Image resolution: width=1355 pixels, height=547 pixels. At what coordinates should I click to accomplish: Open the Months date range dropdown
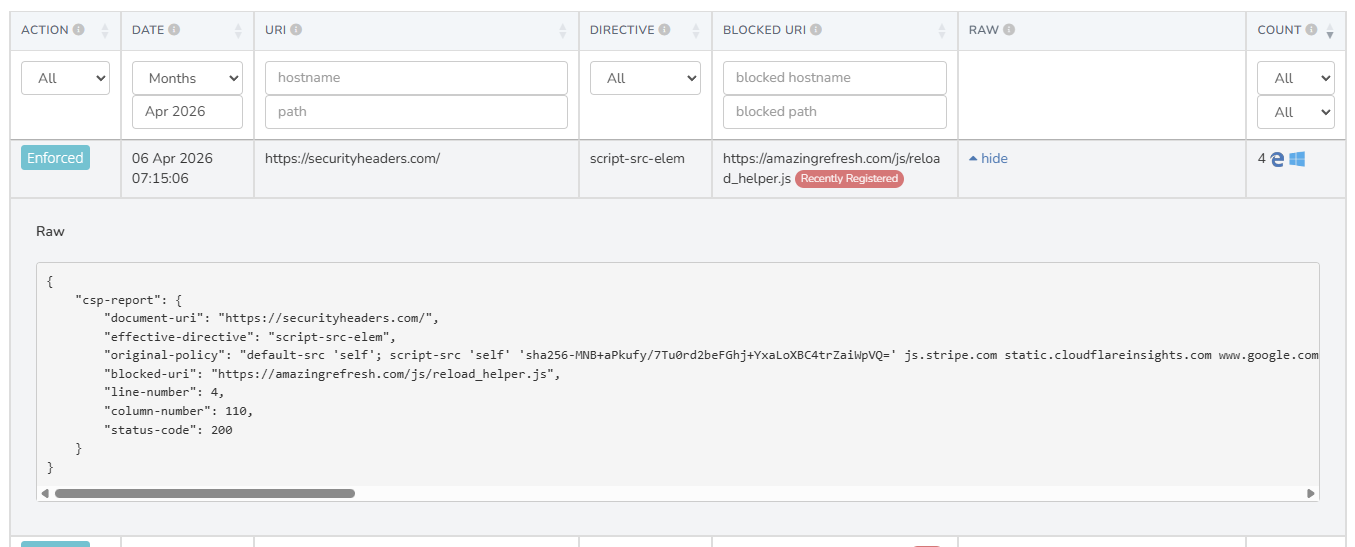coord(187,78)
